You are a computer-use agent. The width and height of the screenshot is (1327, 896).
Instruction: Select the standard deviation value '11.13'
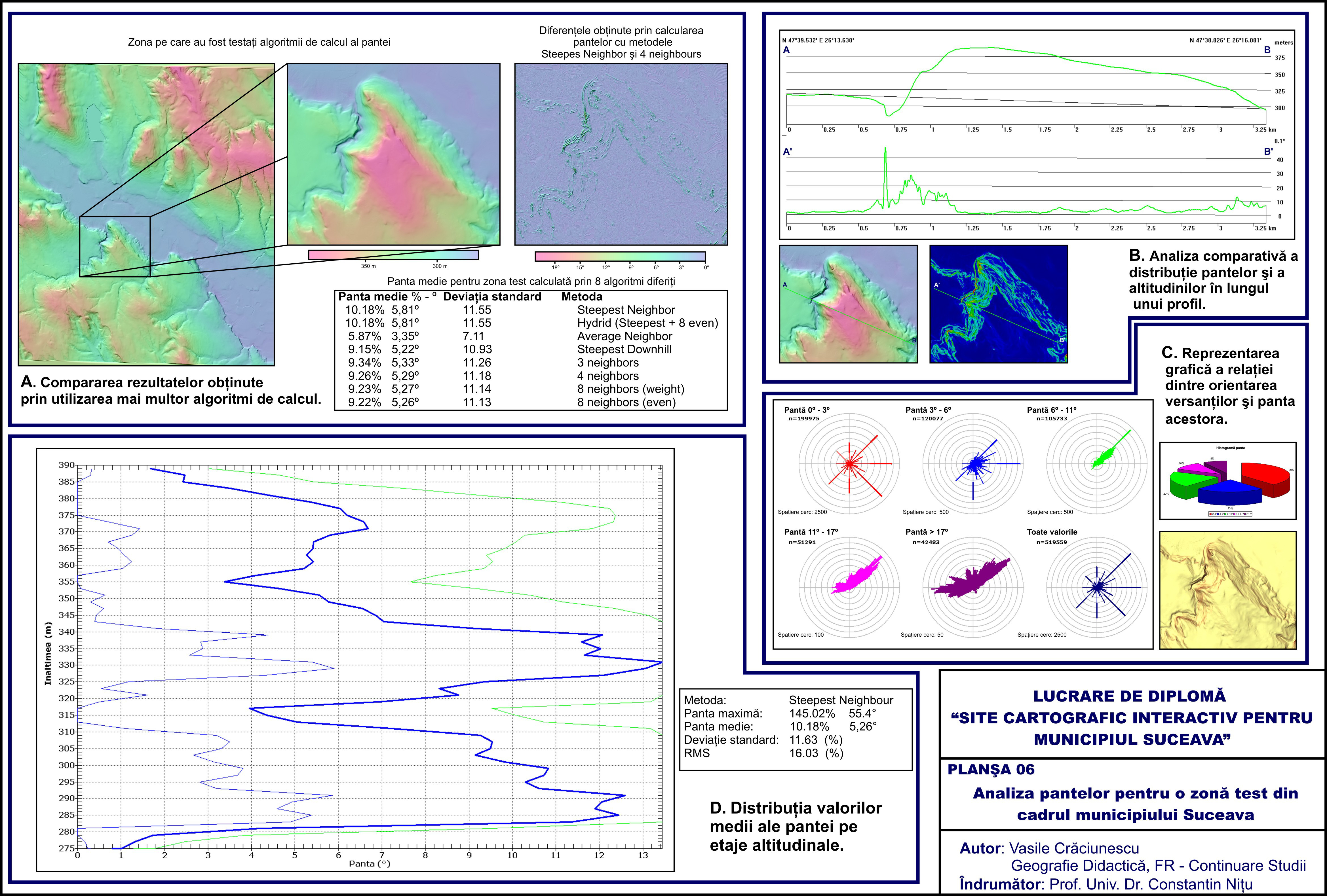pyautogui.click(x=477, y=402)
